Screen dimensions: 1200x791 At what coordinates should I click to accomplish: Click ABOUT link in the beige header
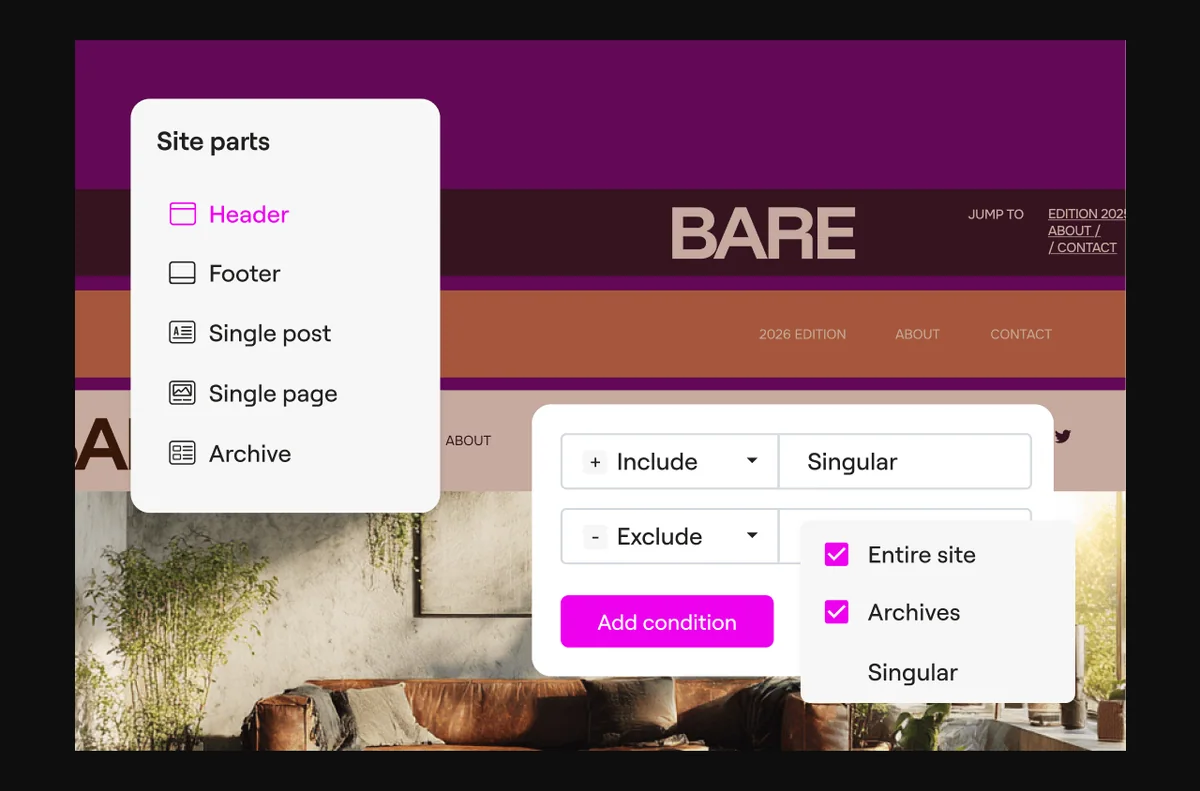point(468,440)
